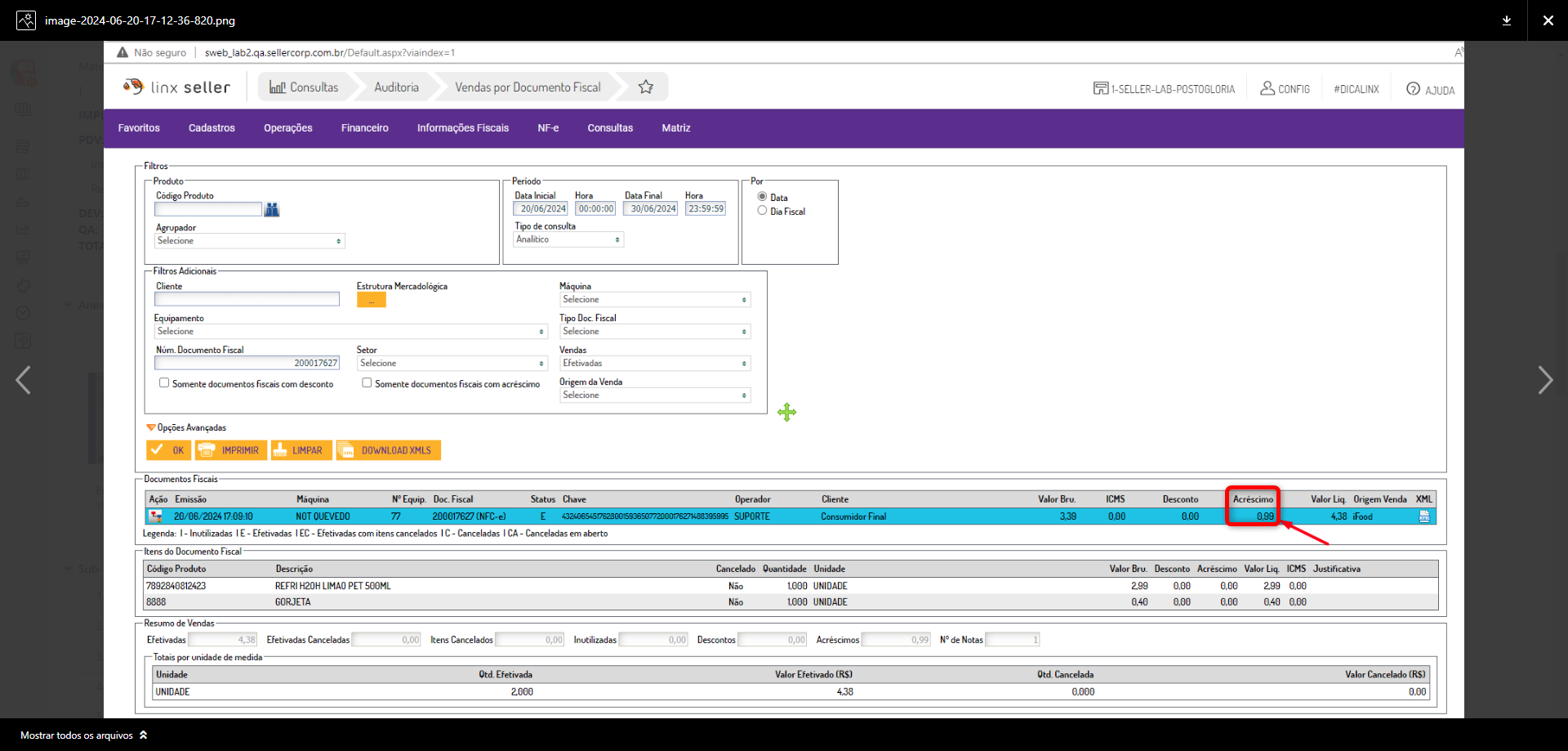Open the NF-e menu
Image resolution: width=1568 pixels, height=751 pixels.
(548, 128)
